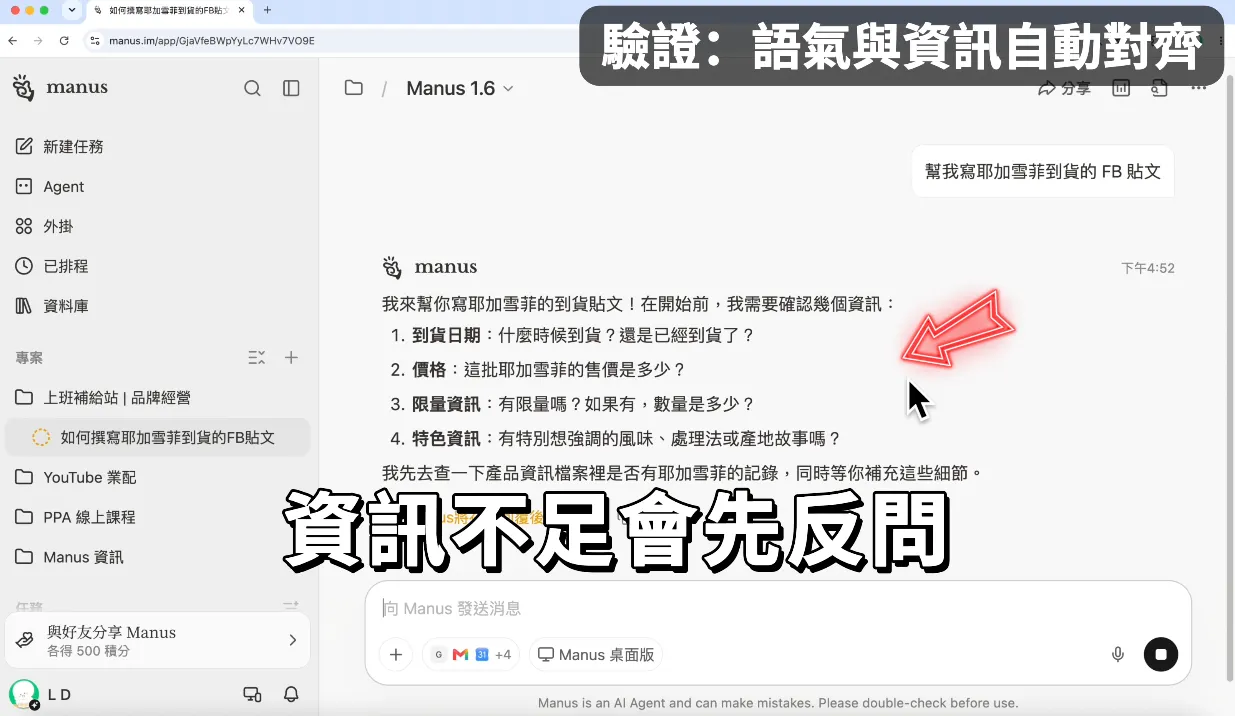Open notifications bell icon
The height and width of the screenshot is (716, 1235).
click(x=291, y=694)
